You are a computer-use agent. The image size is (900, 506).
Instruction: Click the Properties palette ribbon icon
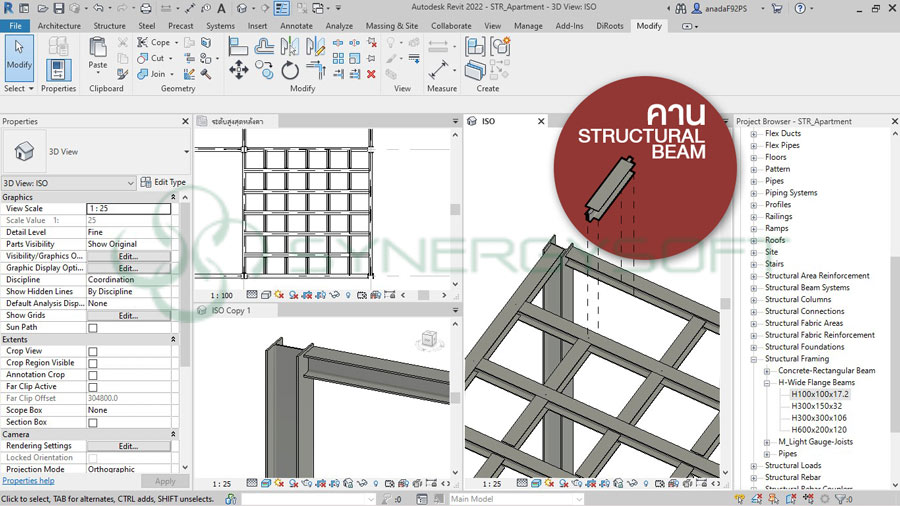[58, 69]
